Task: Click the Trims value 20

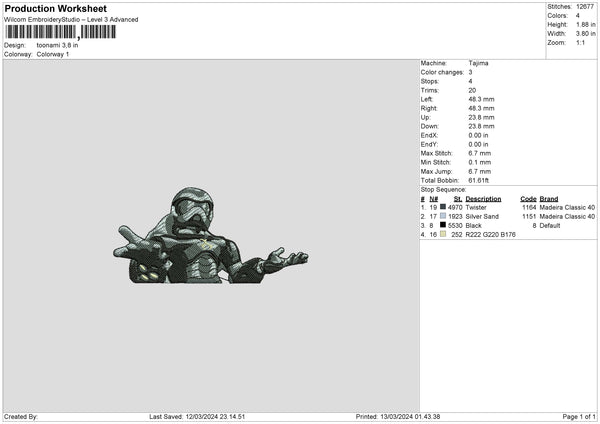Action: [x=472, y=90]
